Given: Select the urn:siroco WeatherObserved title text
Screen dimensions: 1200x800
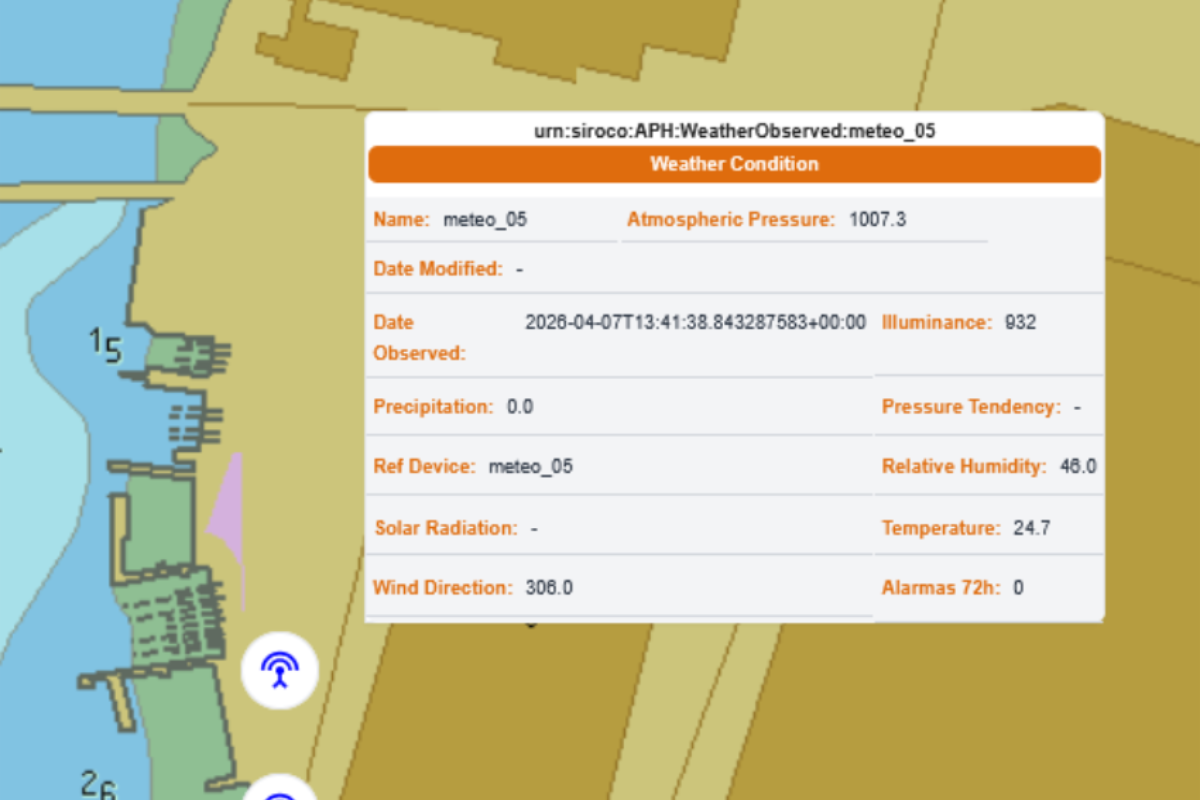Looking at the screenshot, I should click(x=734, y=131).
